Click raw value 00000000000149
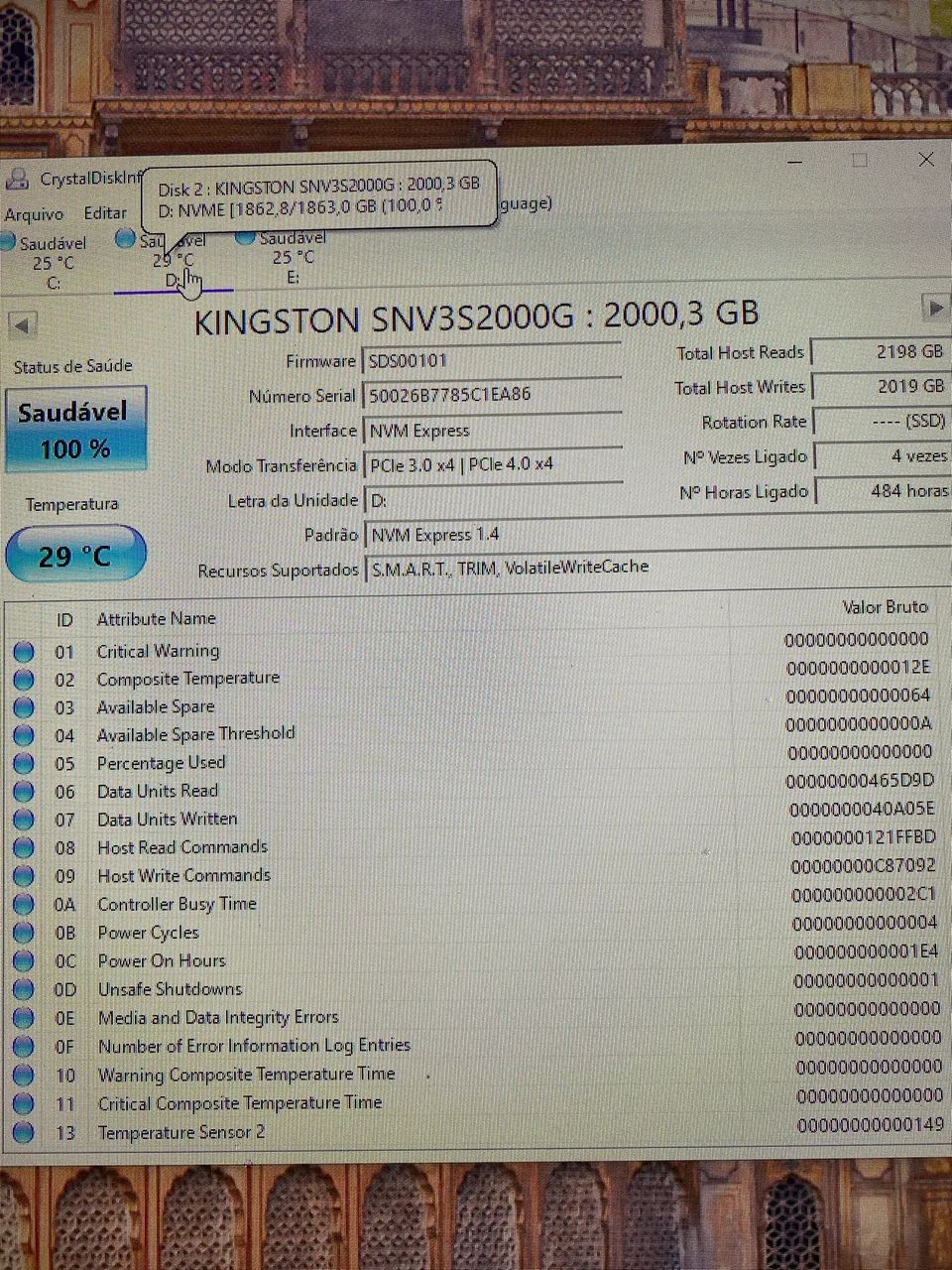This screenshot has height=1270, width=952. [870, 1124]
